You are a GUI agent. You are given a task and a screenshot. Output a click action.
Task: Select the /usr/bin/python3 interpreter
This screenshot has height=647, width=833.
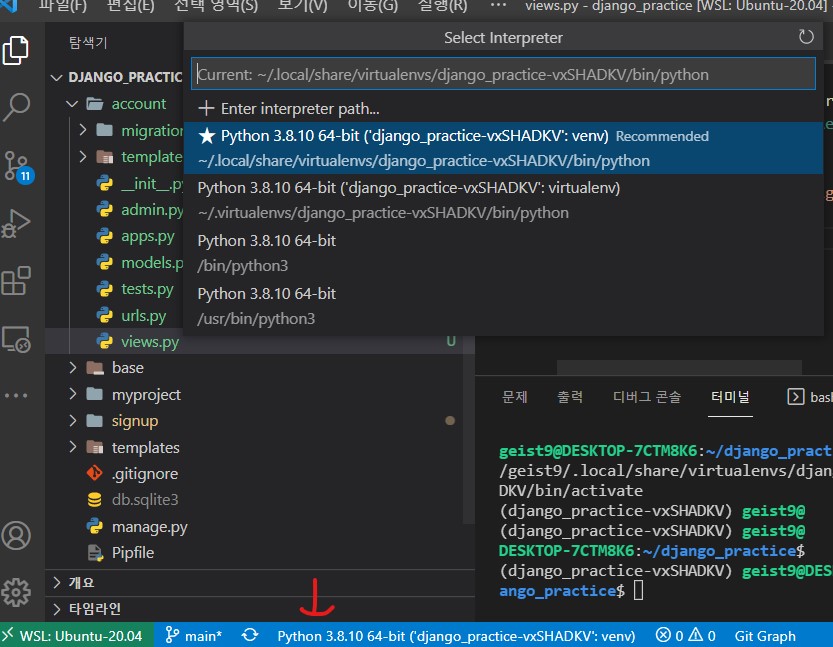tap(503, 306)
